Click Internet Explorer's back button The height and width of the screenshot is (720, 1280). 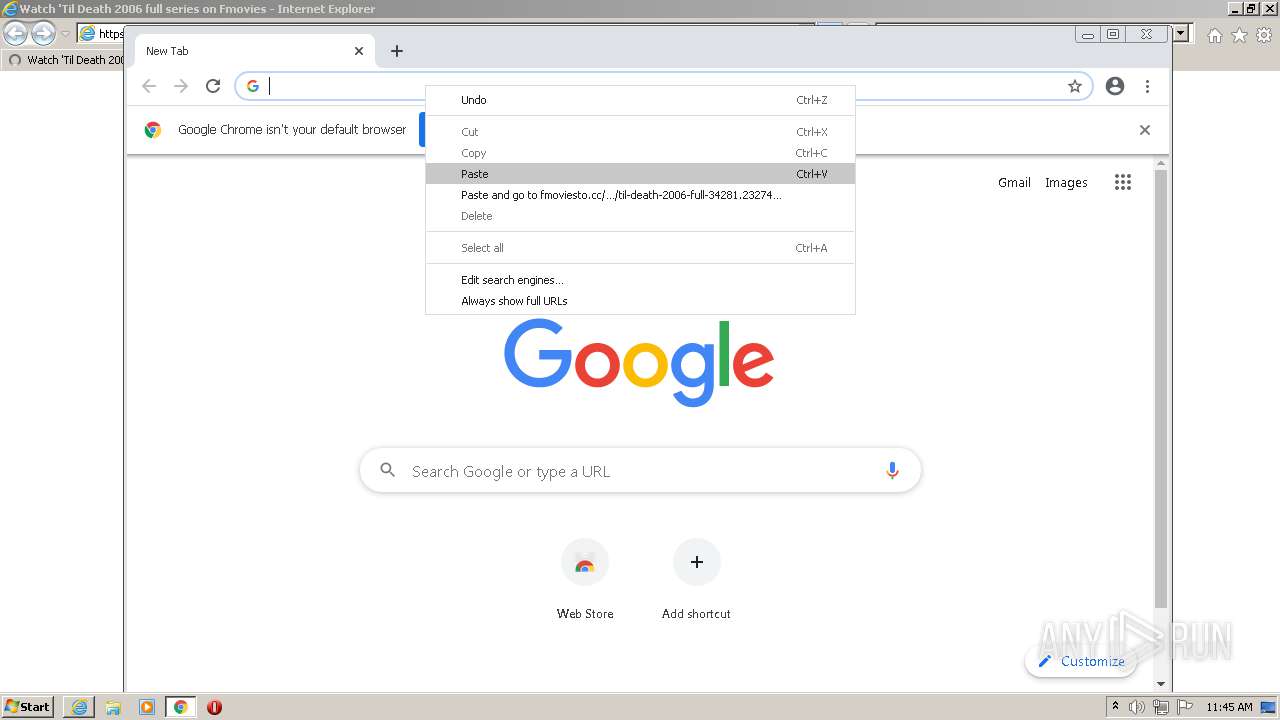[16, 33]
